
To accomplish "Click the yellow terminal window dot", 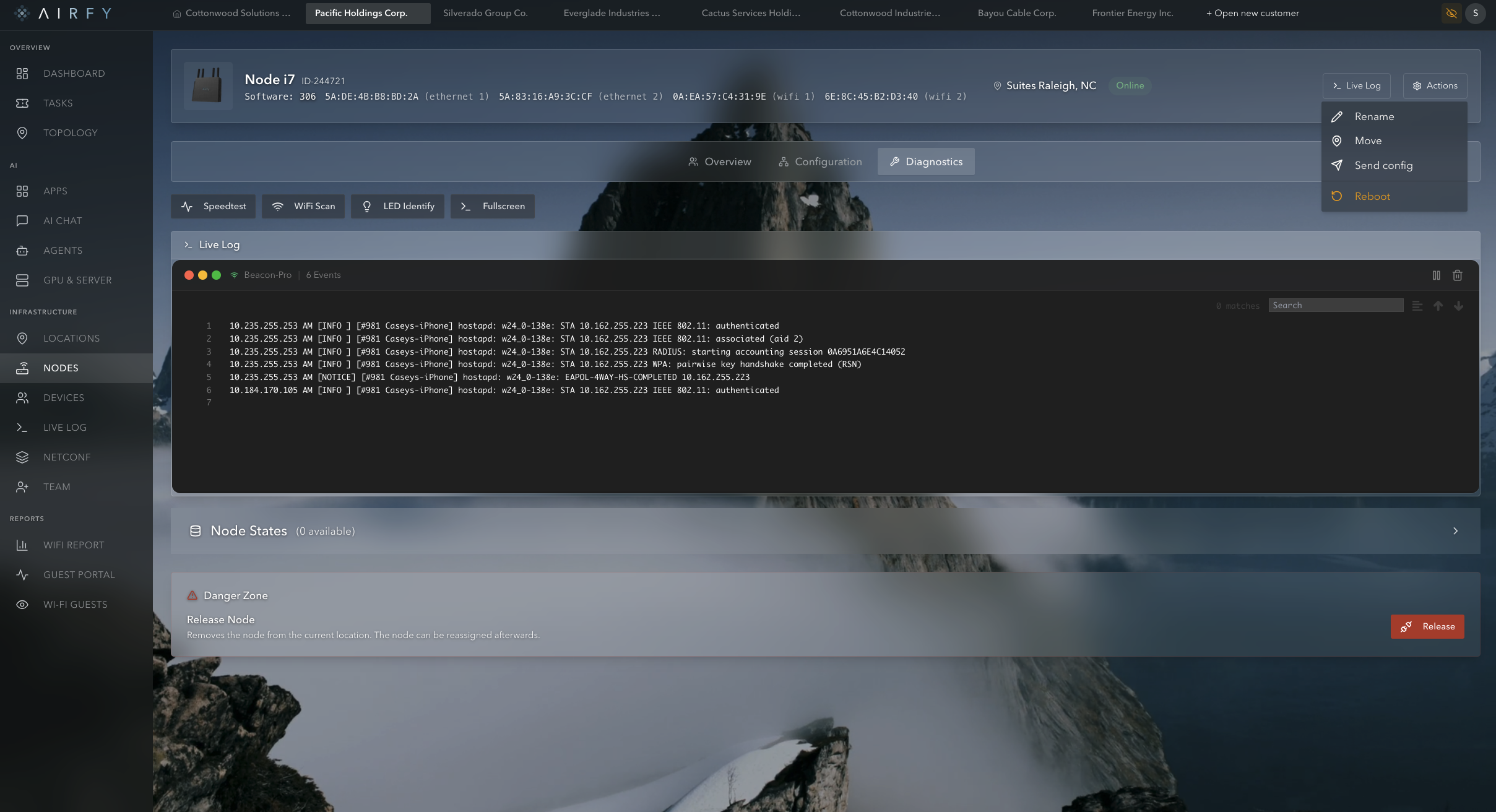I will tap(202, 275).
